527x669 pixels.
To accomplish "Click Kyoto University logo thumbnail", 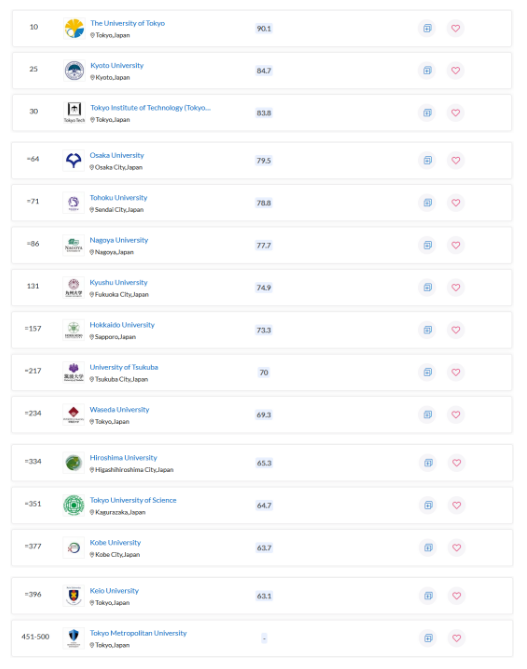I will point(74,70).
